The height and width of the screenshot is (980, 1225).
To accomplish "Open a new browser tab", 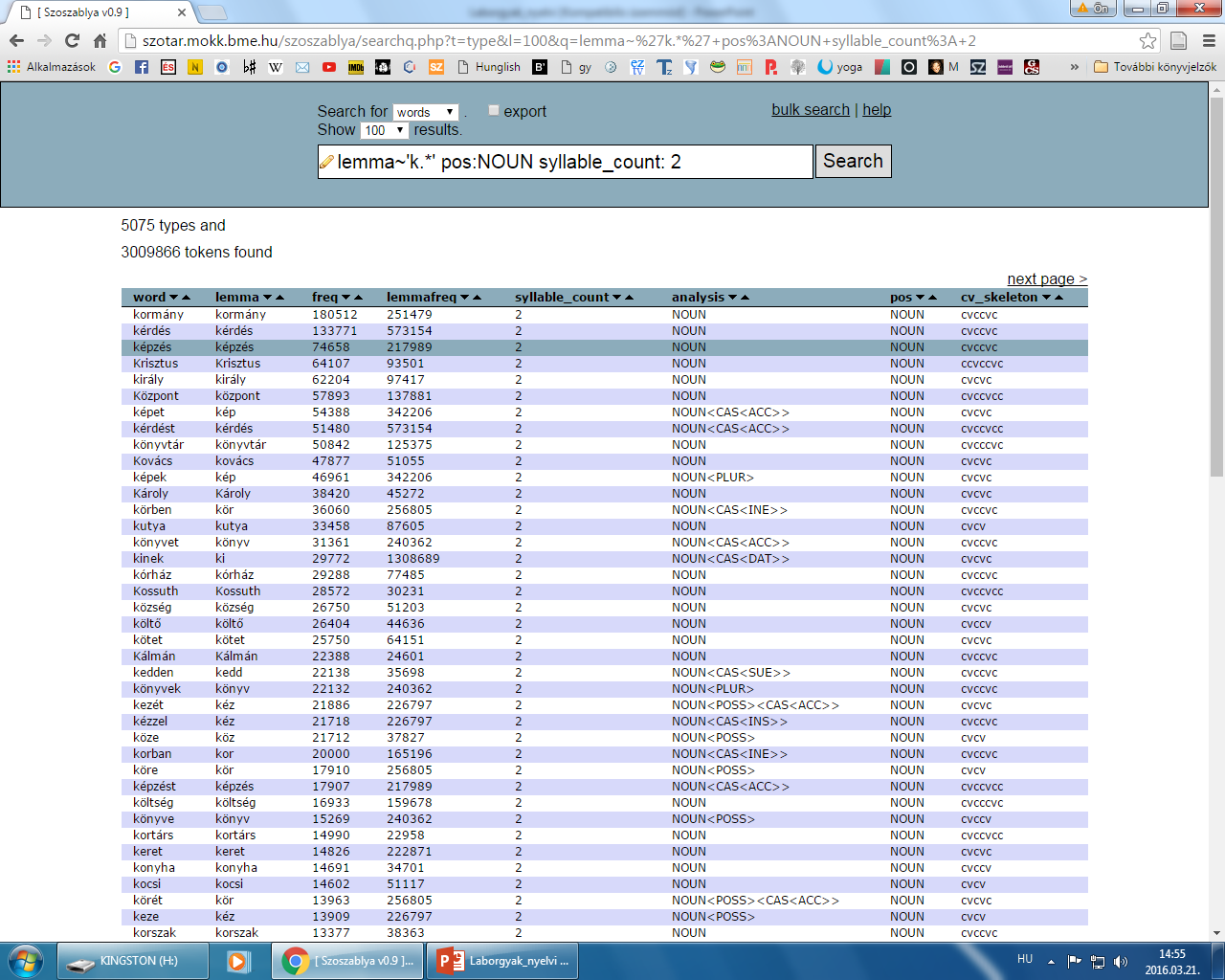I will coord(212,12).
